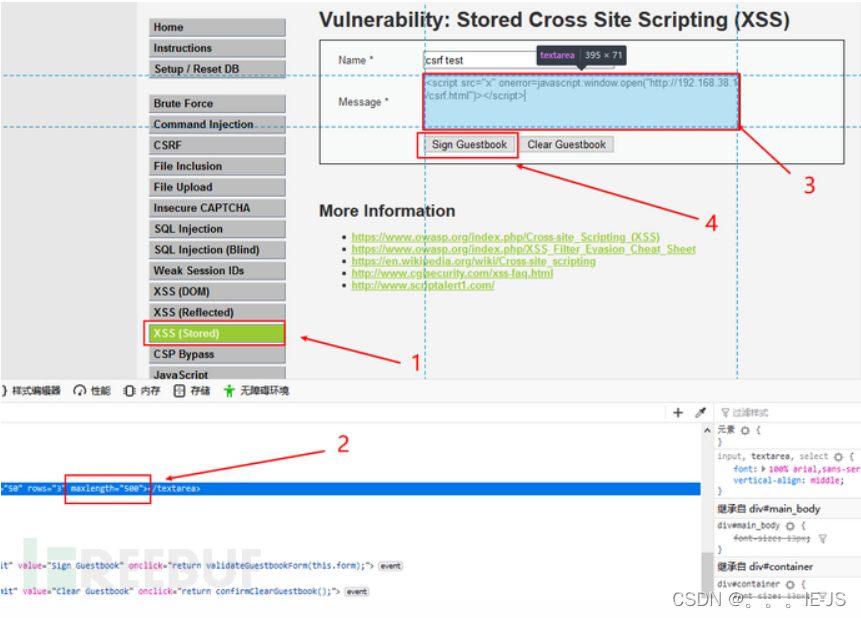Switch to the 无障碍环境 devtools tab
Image resolution: width=861 pixels, height=618 pixels.
point(256,391)
